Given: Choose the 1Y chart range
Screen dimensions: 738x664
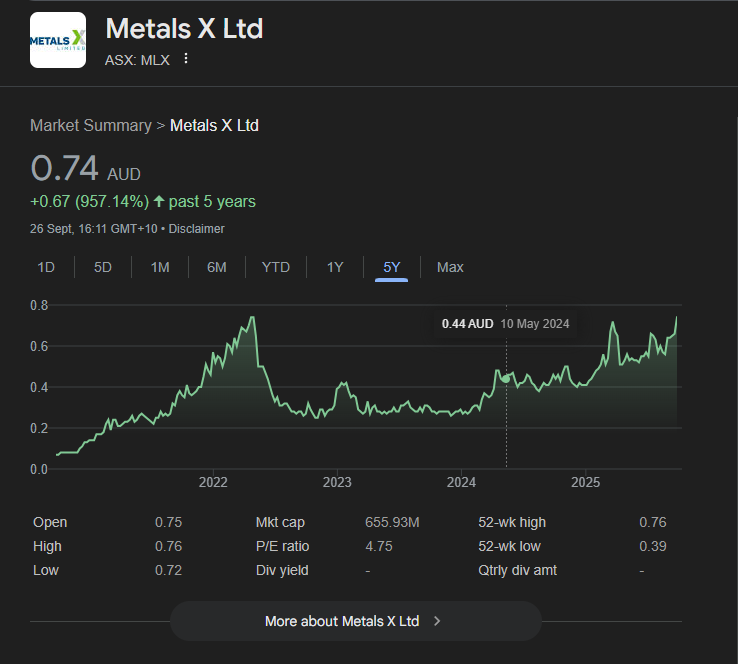Looking at the screenshot, I should 335,267.
